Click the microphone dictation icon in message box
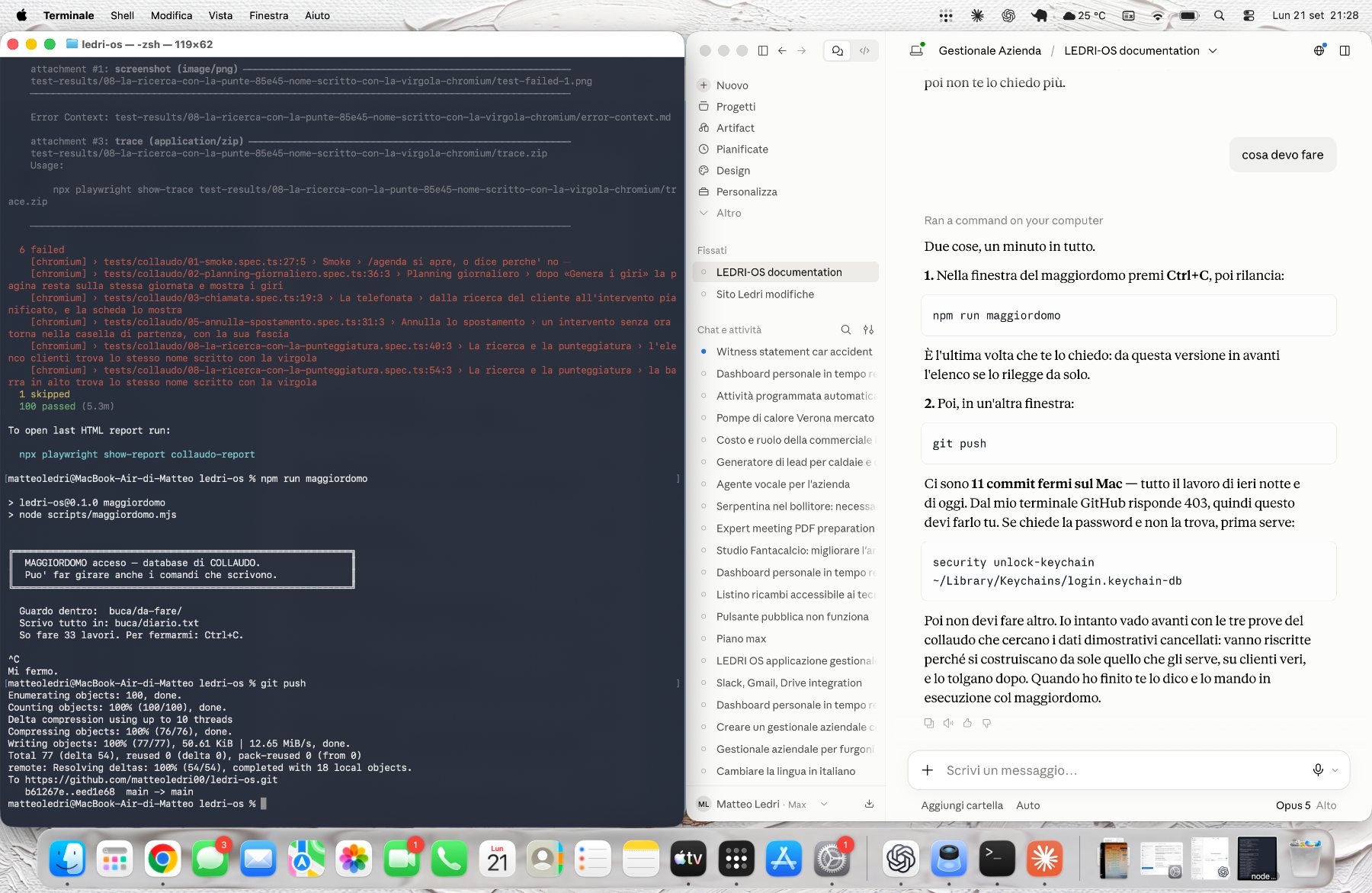The width and height of the screenshot is (1372, 893). pyautogui.click(x=1318, y=769)
